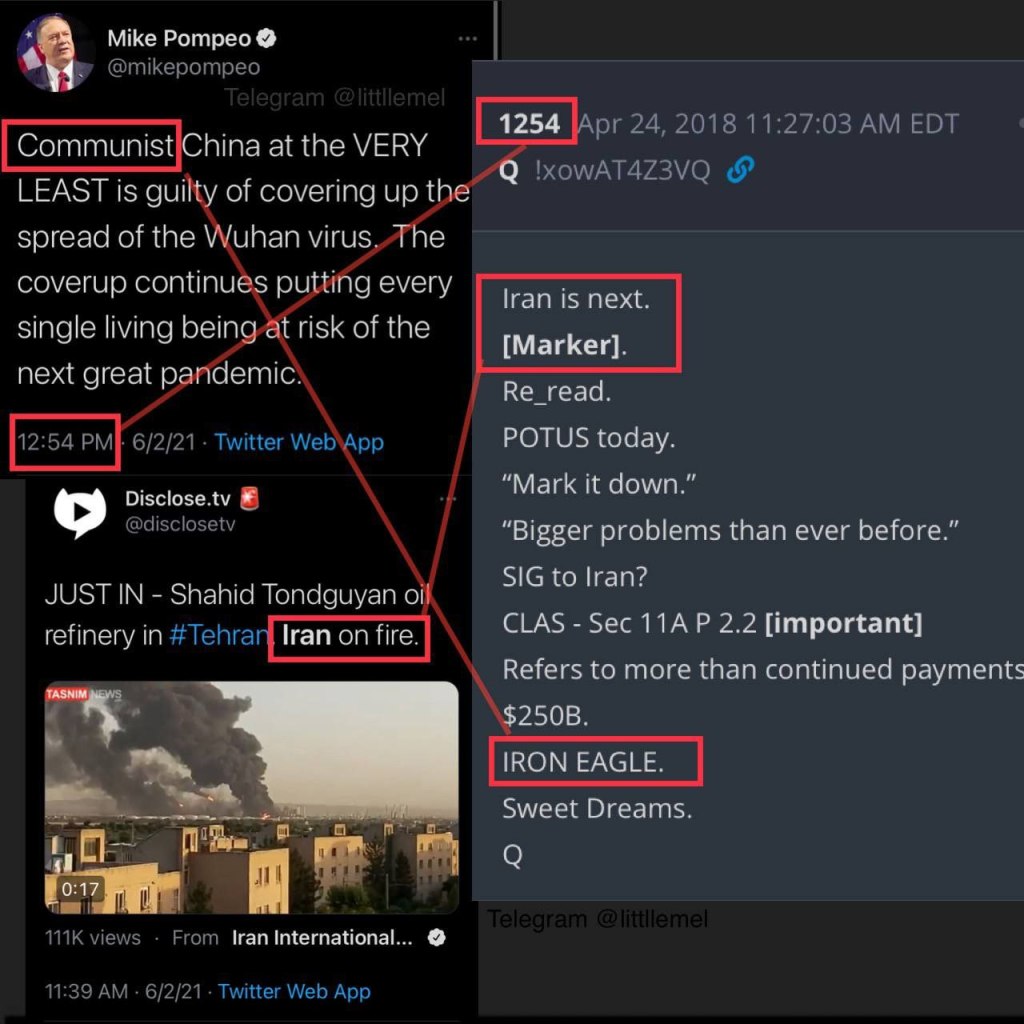1024x1024 pixels.
Task: Click the @mikepompeo handle
Action: [x=183, y=67]
